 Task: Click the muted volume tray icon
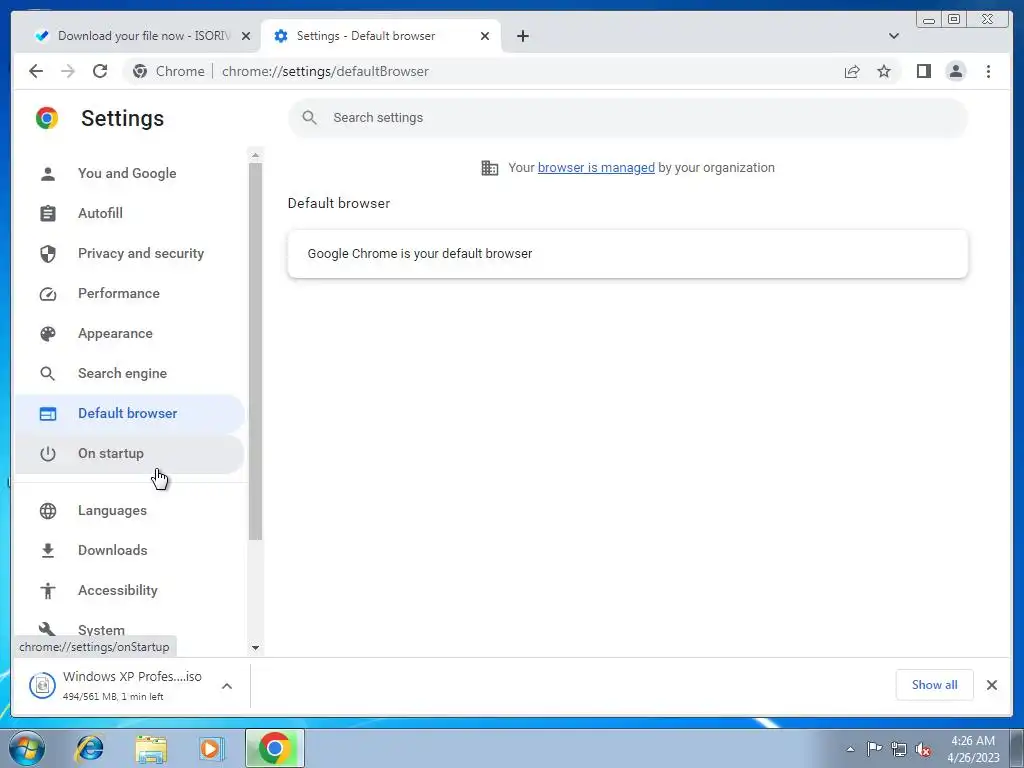click(x=923, y=749)
